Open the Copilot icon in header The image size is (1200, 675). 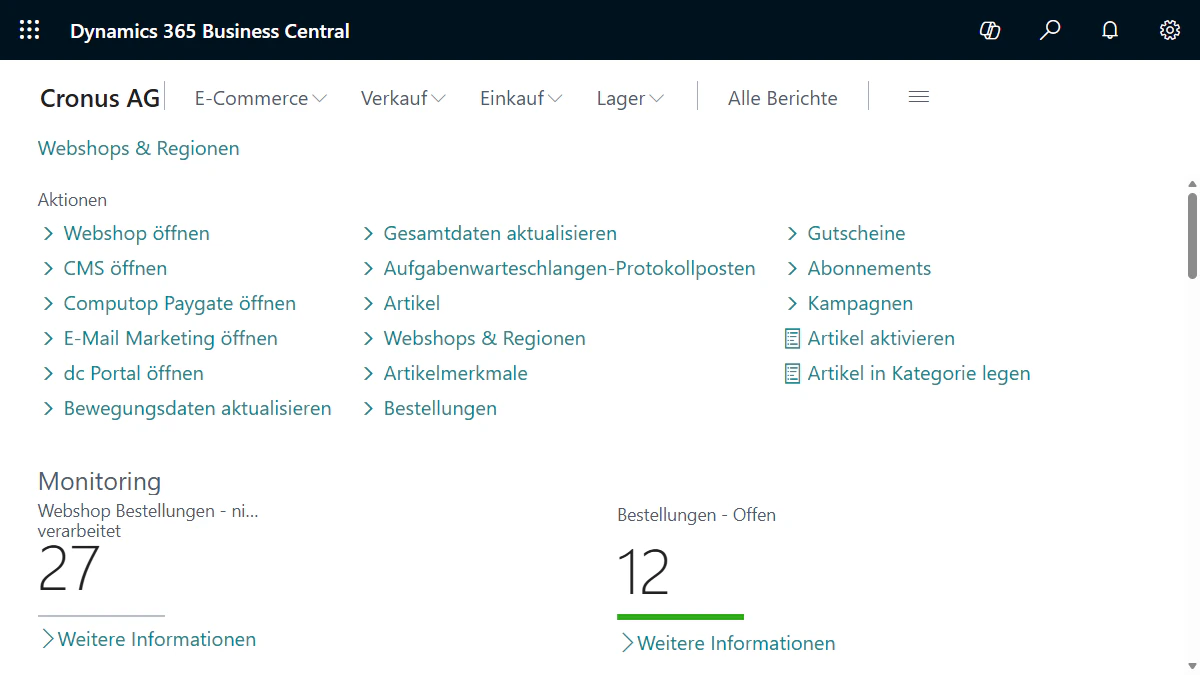pyautogui.click(x=990, y=30)
